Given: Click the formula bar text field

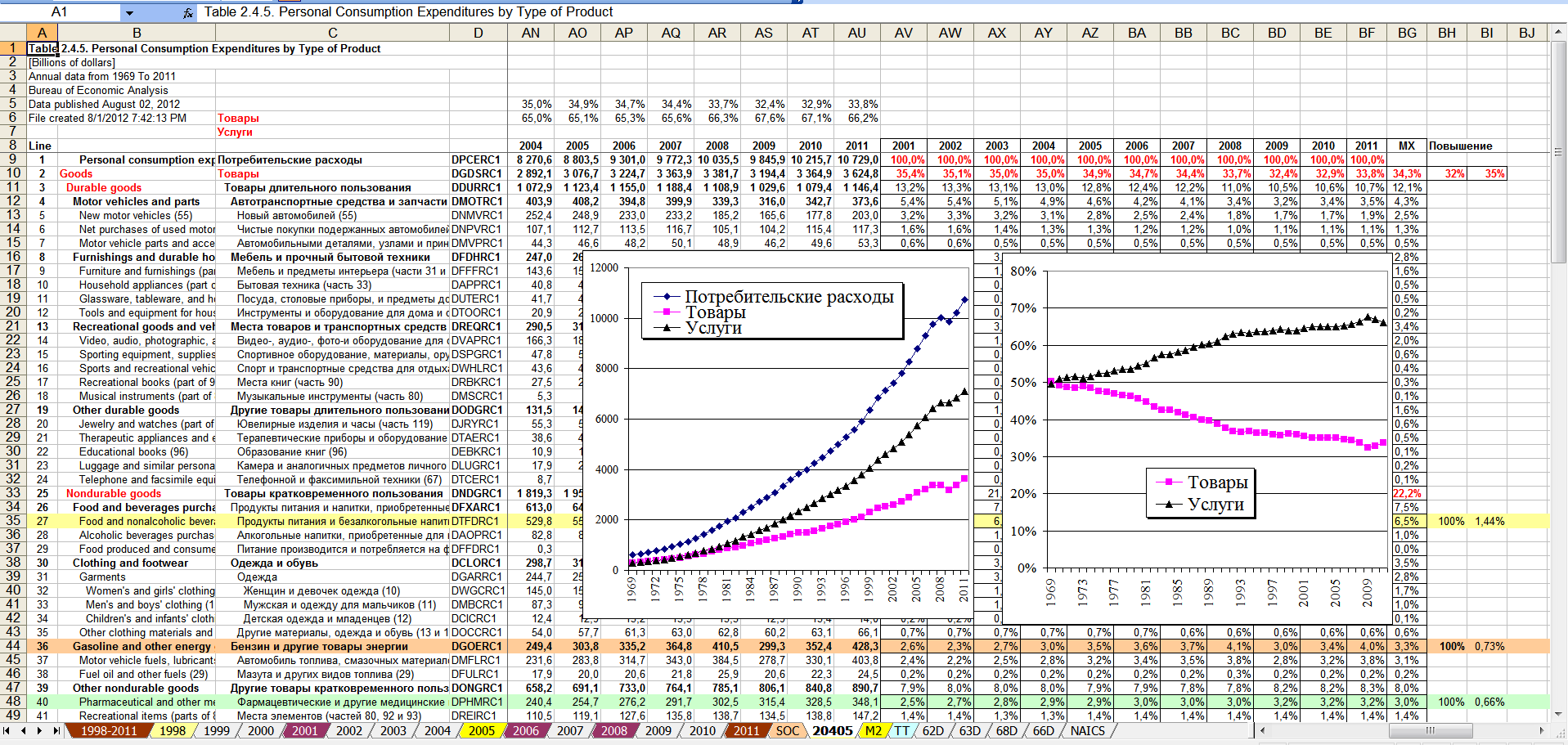Looking at the screenshot, I should [x=491, y=12].
